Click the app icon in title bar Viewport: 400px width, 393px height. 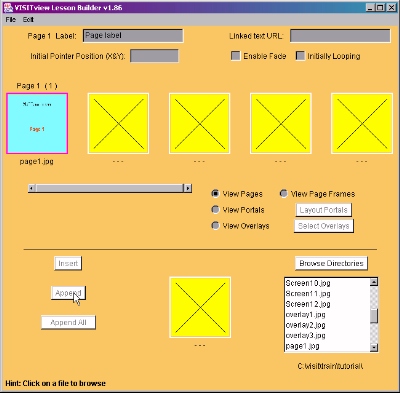[x=8, y=7]
